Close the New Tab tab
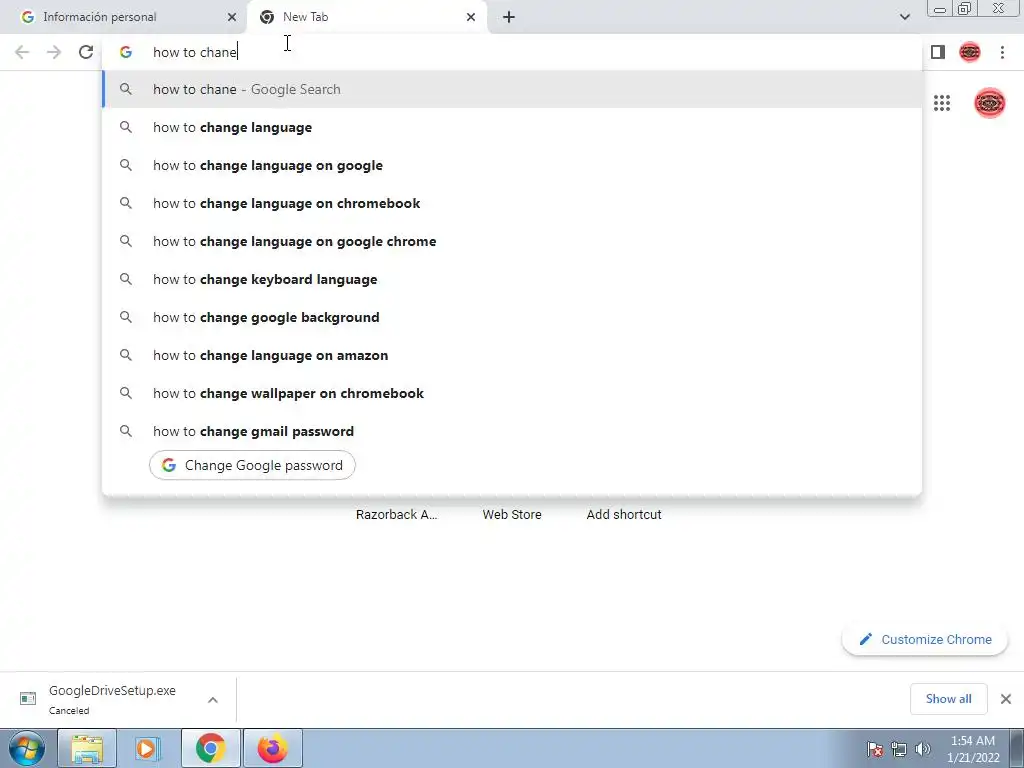Viewport: 1024px width, 768px height. (471, 17)
